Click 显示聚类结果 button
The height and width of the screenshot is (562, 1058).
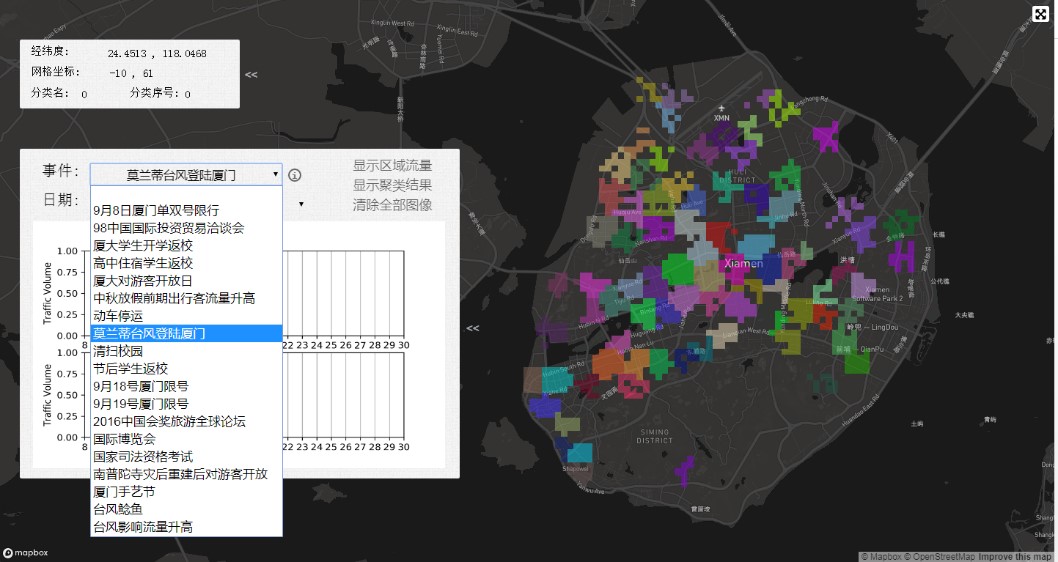pyautogui.click(x=392, y=185)
